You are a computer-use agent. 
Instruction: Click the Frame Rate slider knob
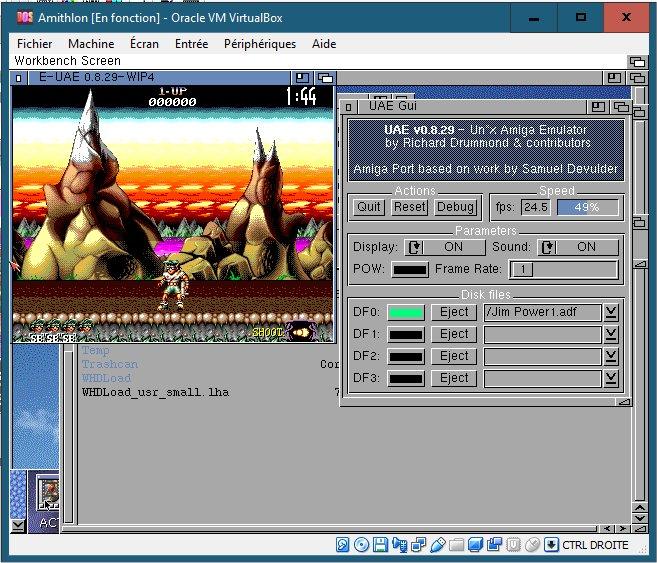(x=523, y=269)
